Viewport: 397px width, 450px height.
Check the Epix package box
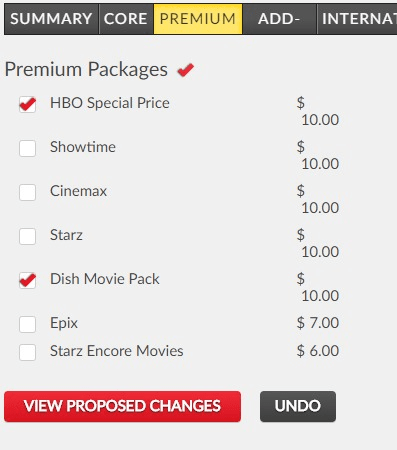[x=27, y=324]
